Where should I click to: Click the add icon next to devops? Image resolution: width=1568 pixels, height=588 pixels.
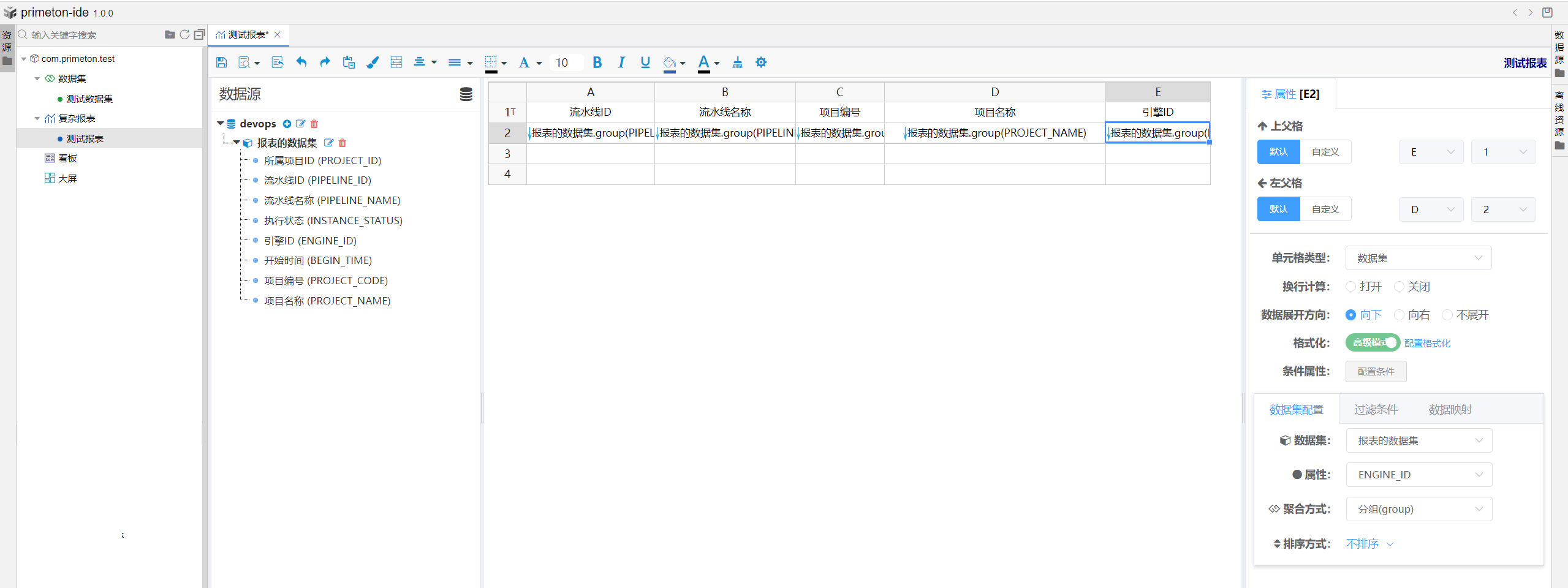(x=287, y=124)
